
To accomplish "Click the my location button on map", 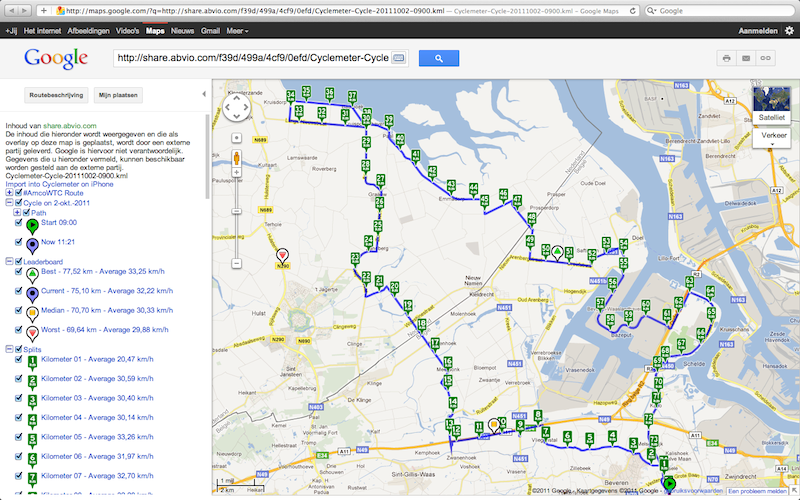I will click(x=237, y=138).
